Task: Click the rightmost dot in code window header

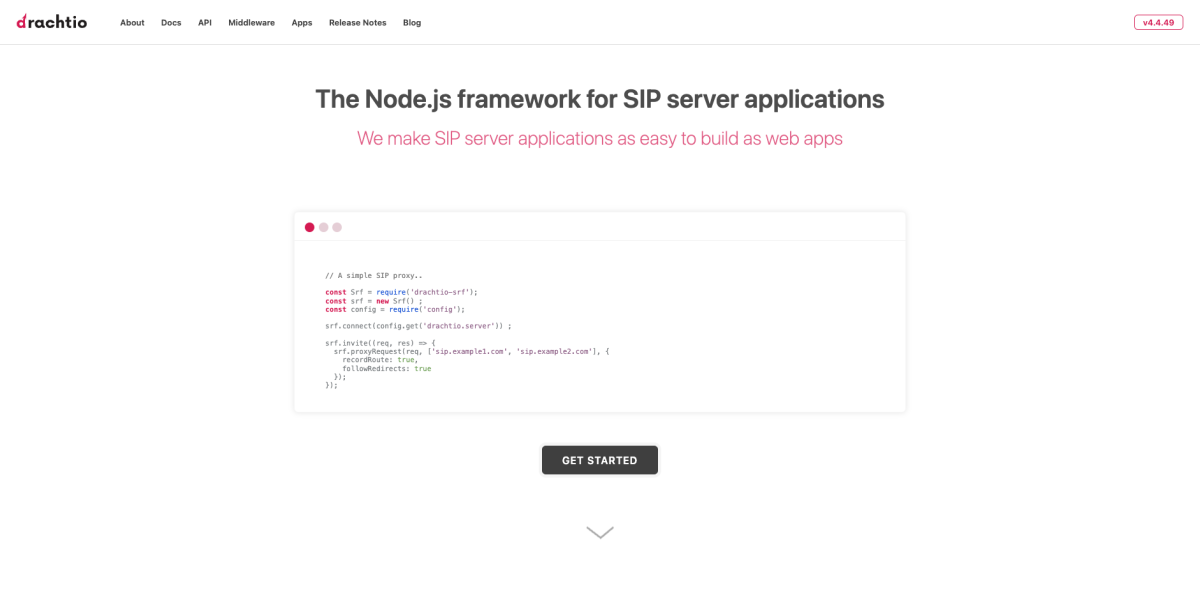Action: (x=336, y=227)
